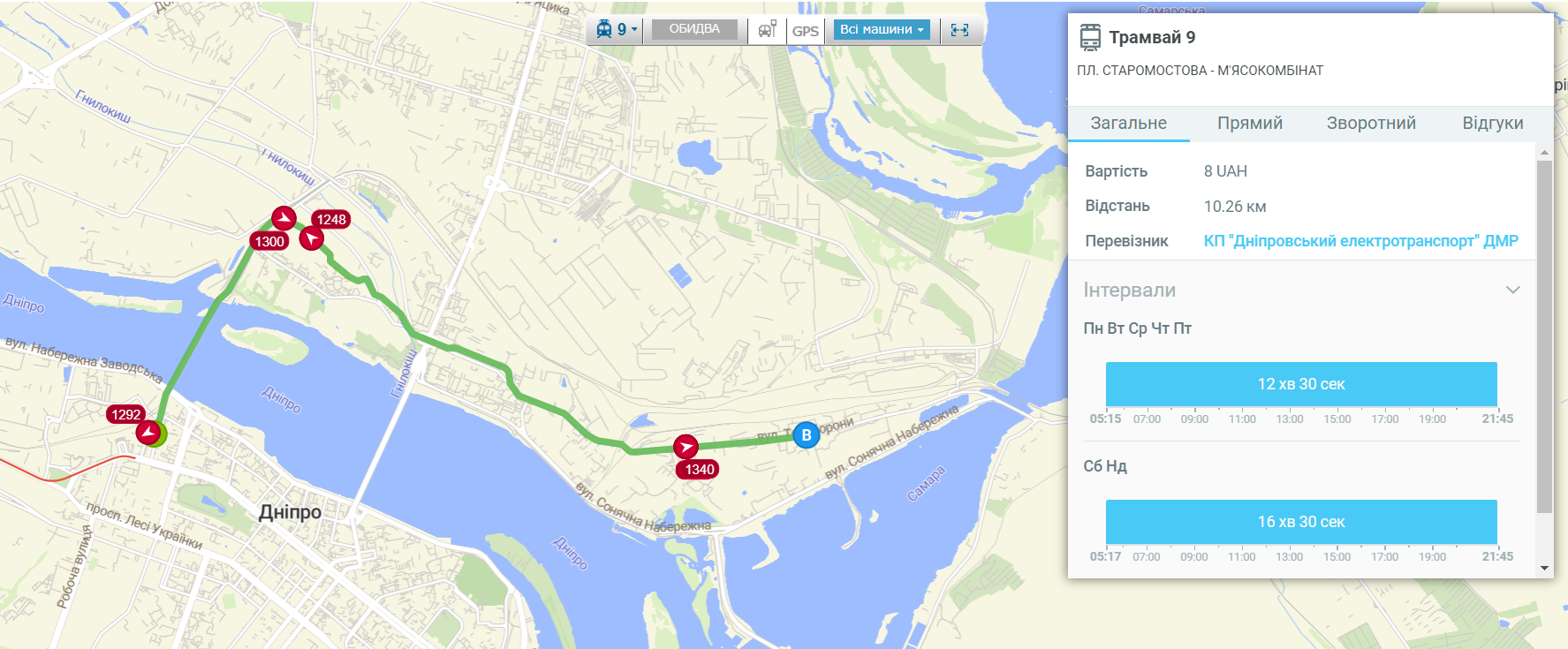Toggle the bus stops display icon
Screen dimensions: 1568x649
(767, 30)
